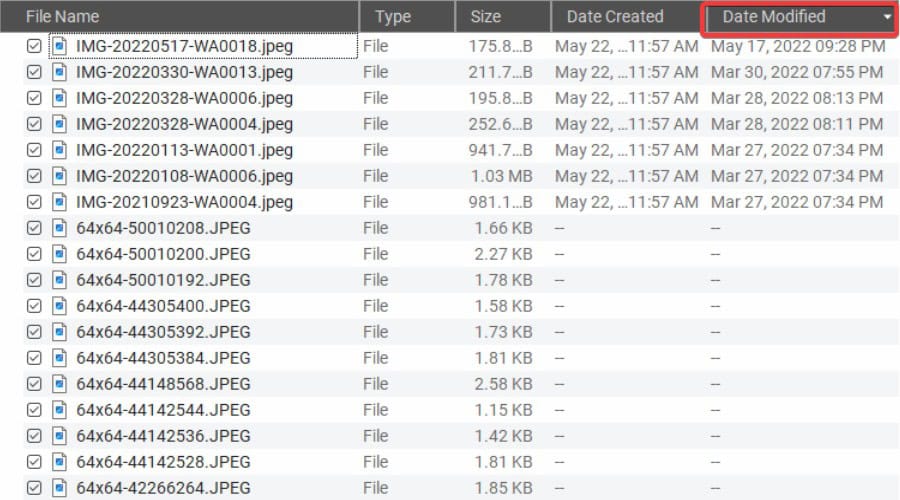Uncheck IMG-20220328-WA0004.jpeg checkbox
This screenshot has width=900, height=500.
pyautogui.click(x=34, y=124)
